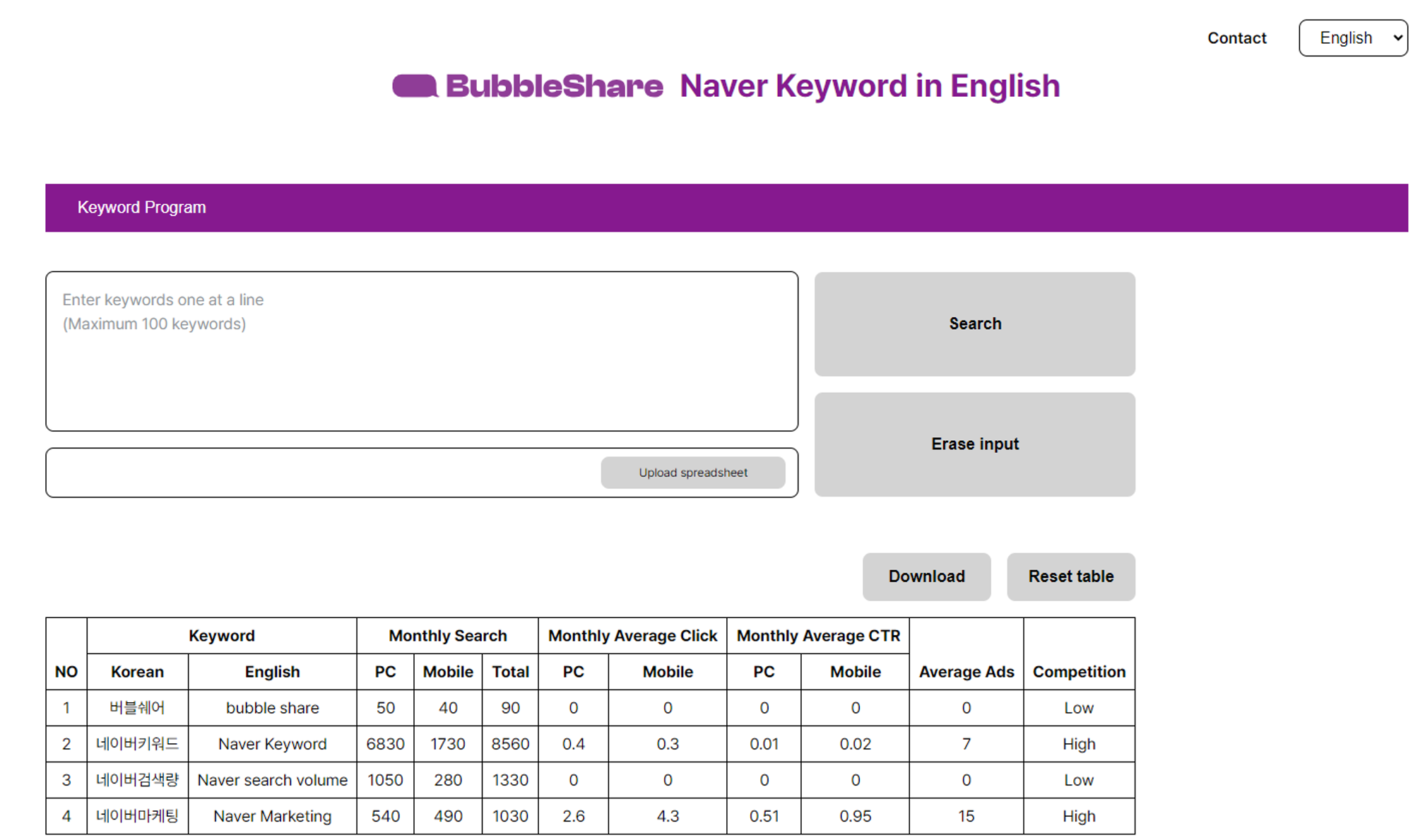1413x840 pixels.
Task: Click the Total column header
Action: pyautogui.click(x=510, y=672)
